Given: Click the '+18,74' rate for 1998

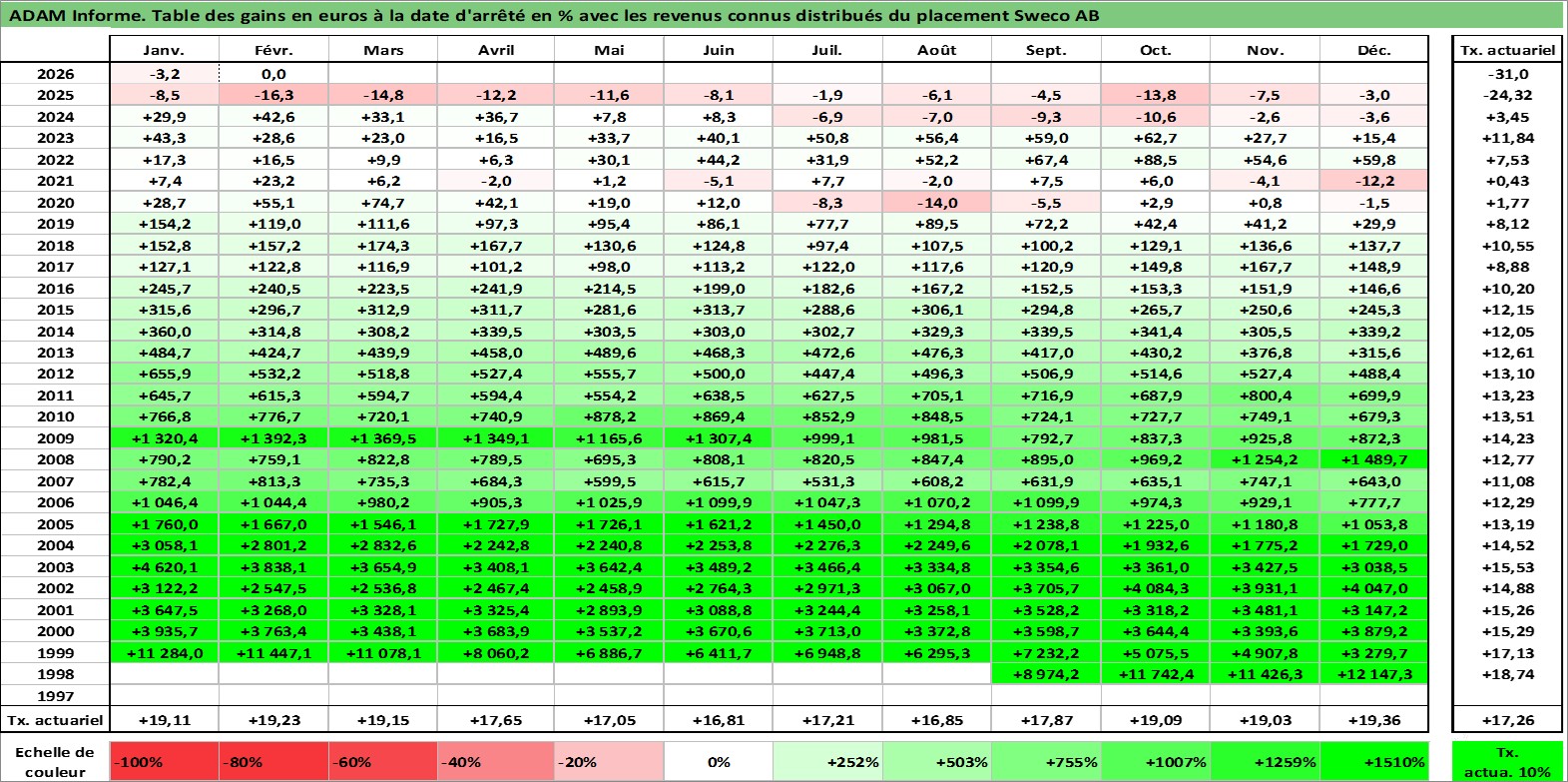Looking at the screenshot, I should pos(1507,674).
